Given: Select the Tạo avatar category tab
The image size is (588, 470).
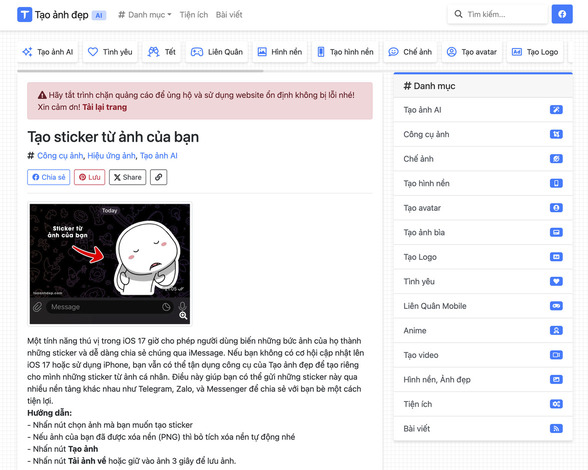Looking at the screenshot, I should [471, 52].
